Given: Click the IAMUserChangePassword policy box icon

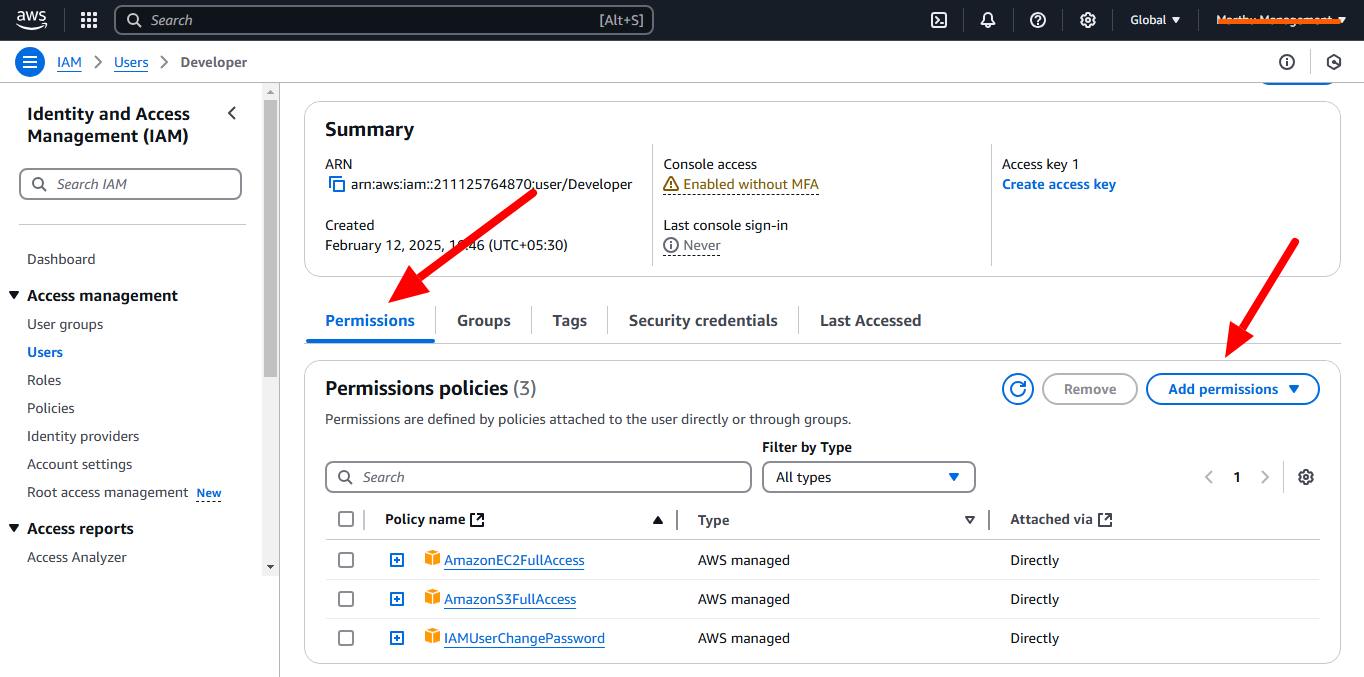Looking at the screenshot, I should click(432, 636).
